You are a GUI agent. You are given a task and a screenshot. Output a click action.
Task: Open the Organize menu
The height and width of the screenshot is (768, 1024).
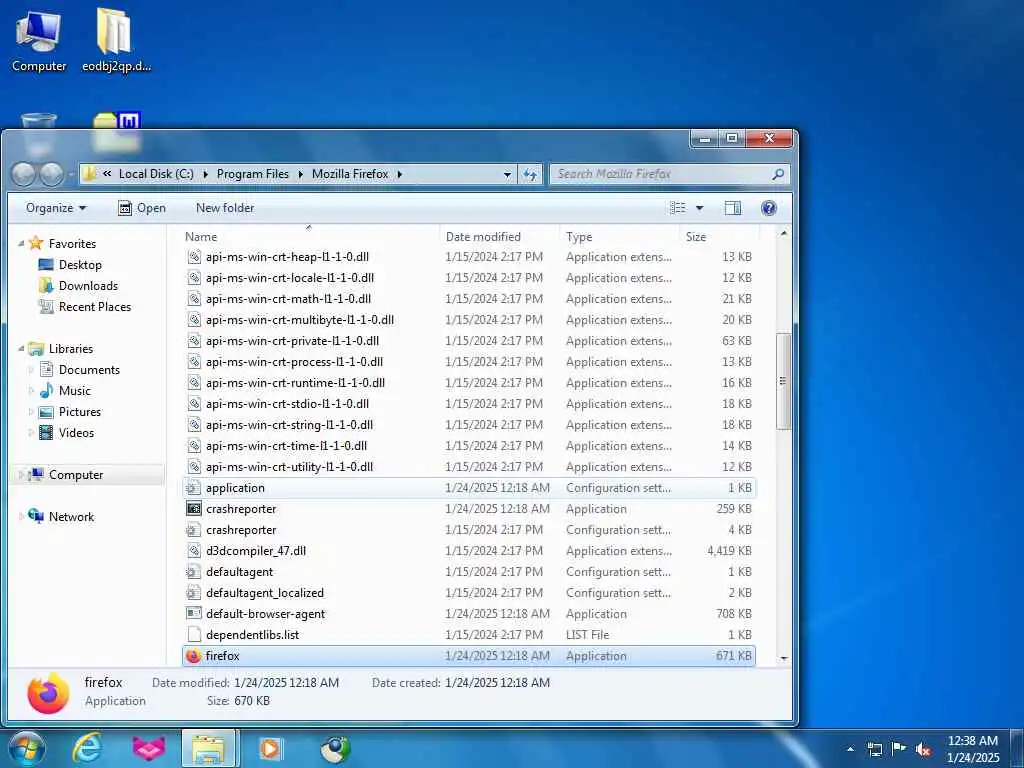point(56,208)
